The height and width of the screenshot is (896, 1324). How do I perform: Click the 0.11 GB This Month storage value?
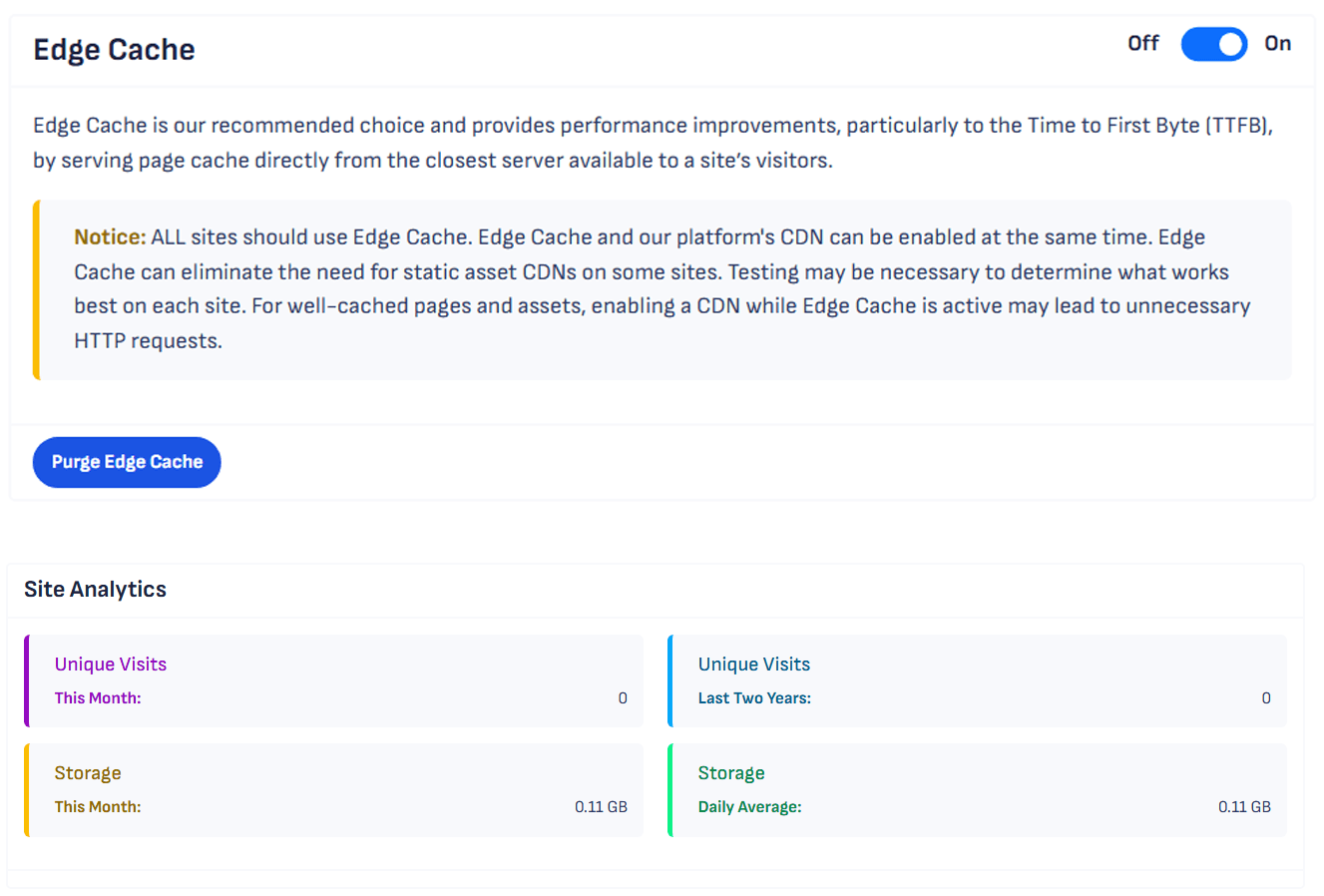601,807
